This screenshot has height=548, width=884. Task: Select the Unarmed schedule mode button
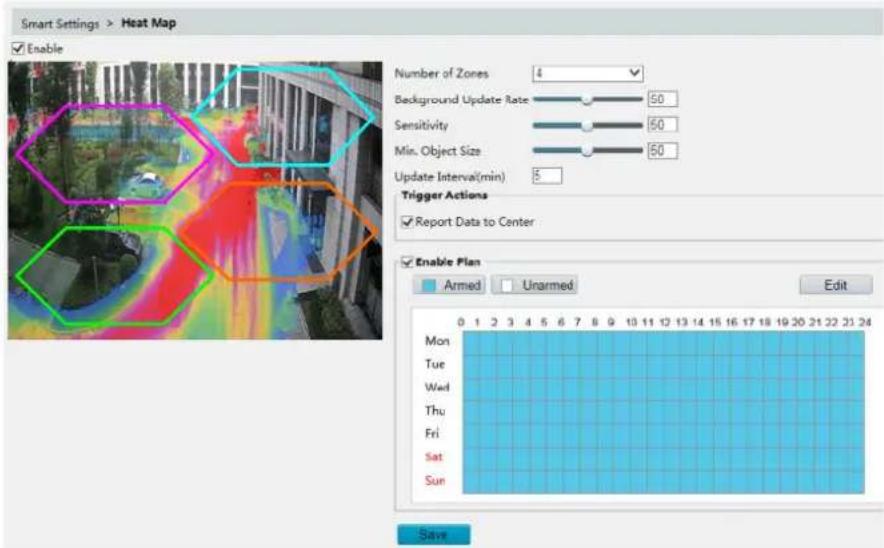point(534,285)
